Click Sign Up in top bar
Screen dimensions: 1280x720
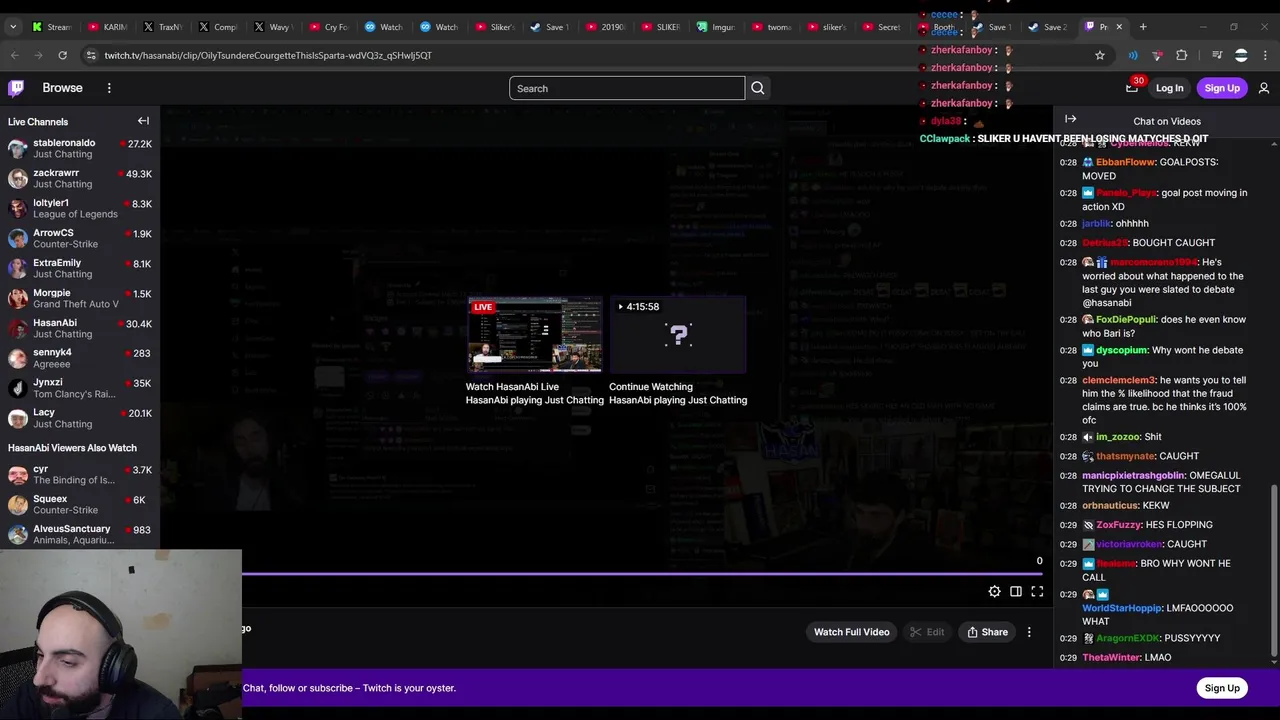tap(1222, 88)
